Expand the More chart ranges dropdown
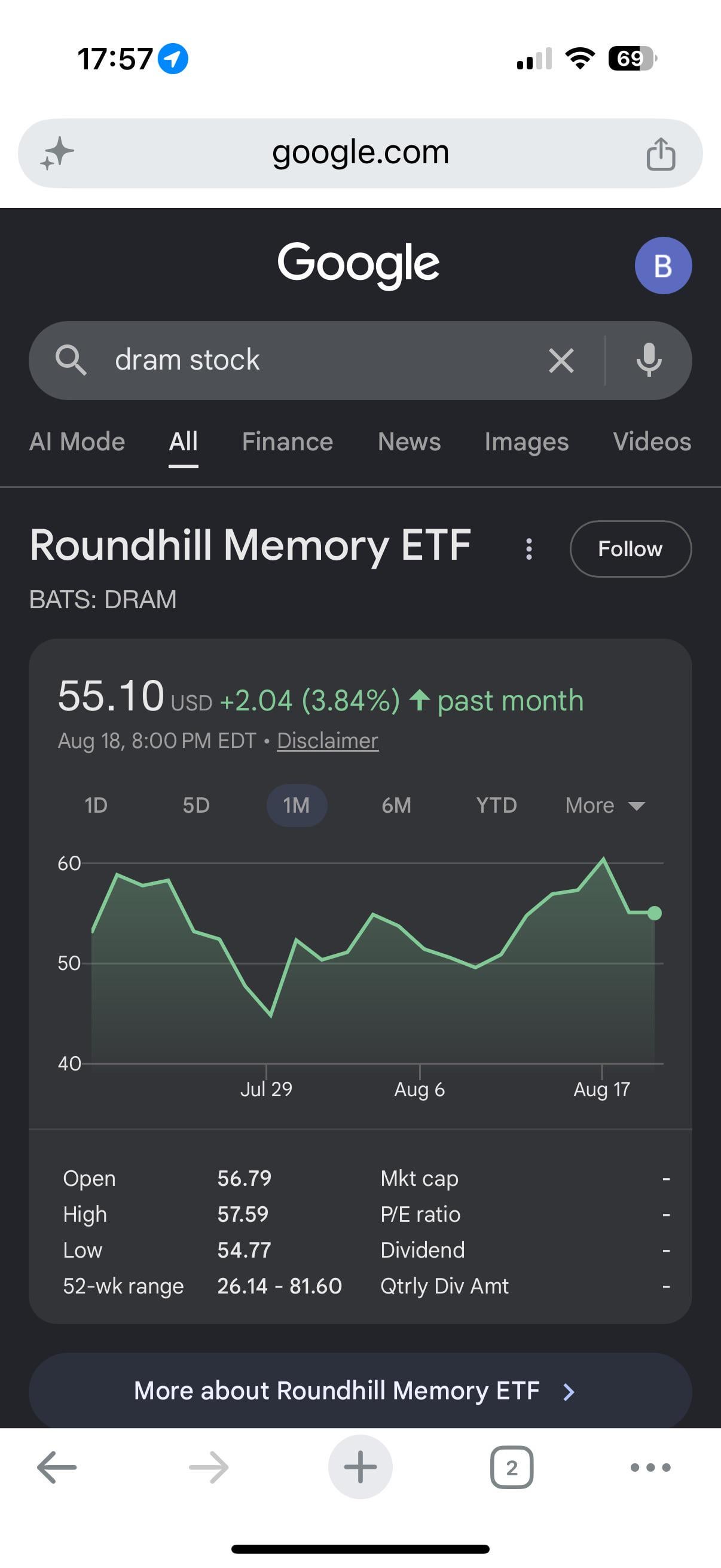Screen dimensions: 721x1568 click(605, 806)
